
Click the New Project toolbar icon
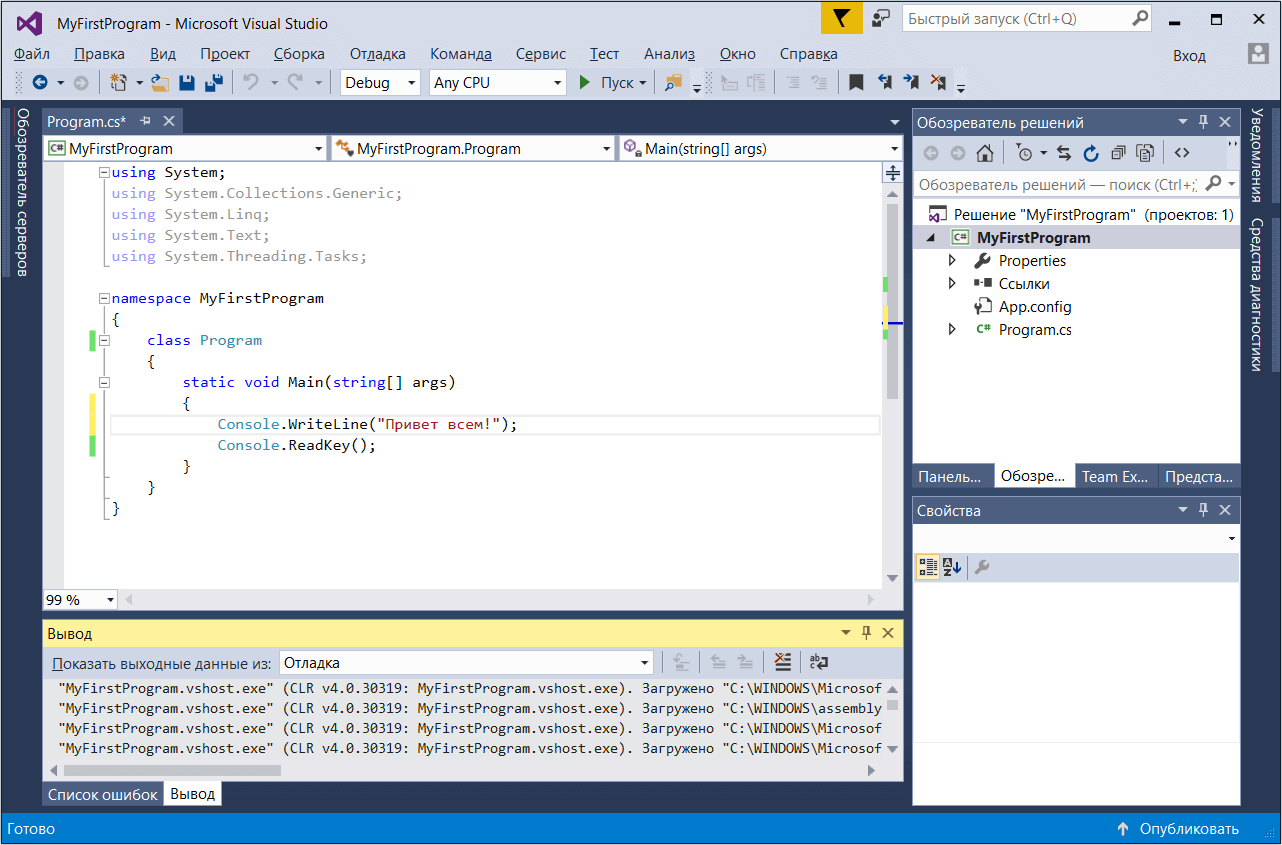(x=119, y=83)
